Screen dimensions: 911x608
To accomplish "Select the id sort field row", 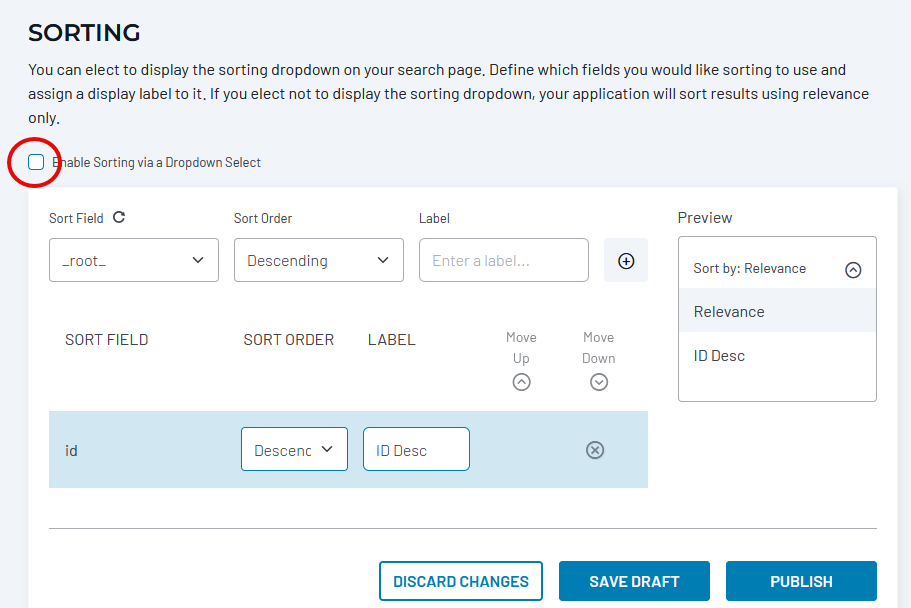I will [x=140, y=450].
